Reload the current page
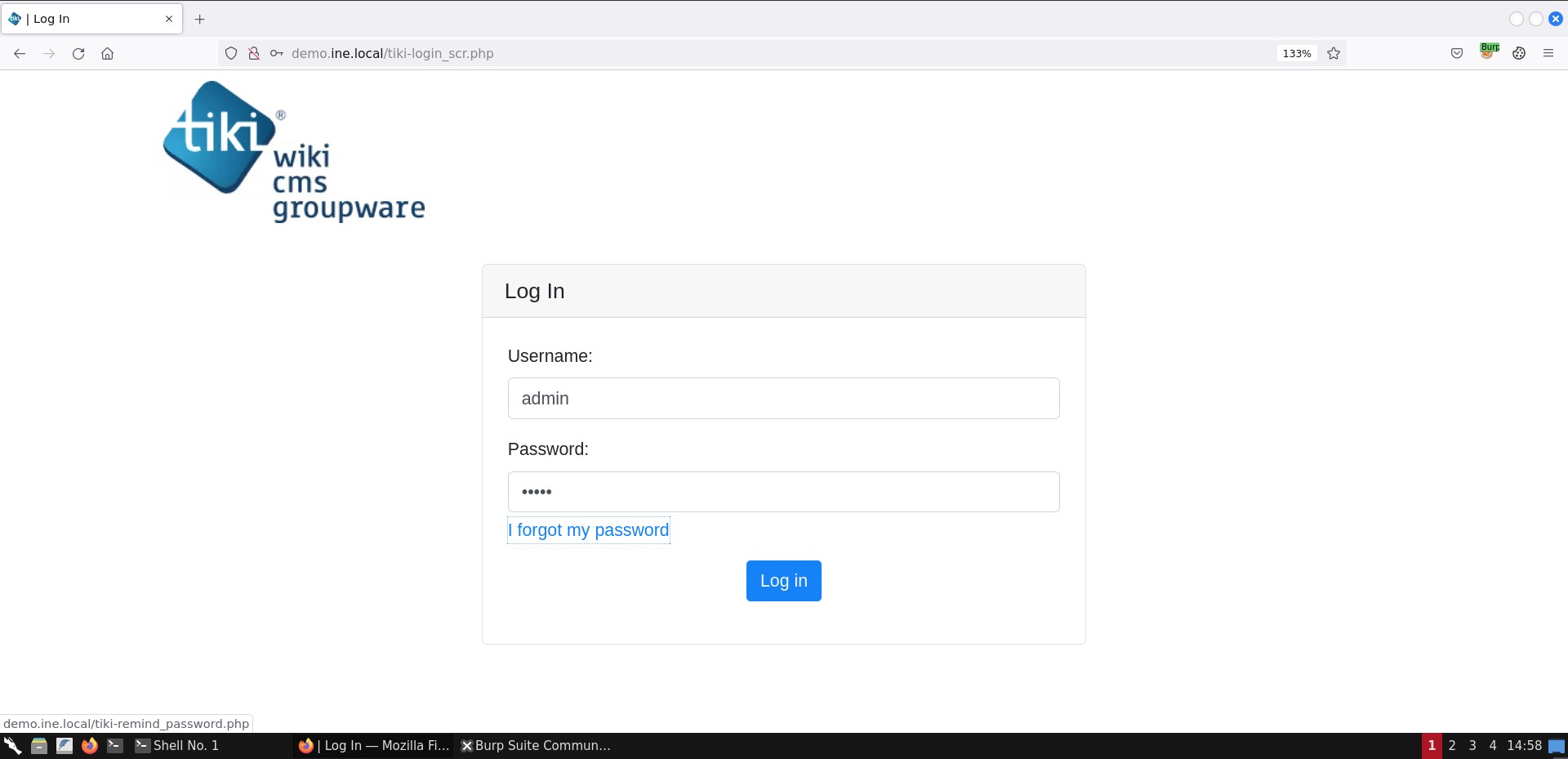The height and width of the screenshot is (759, 1568). pos(78,54)
